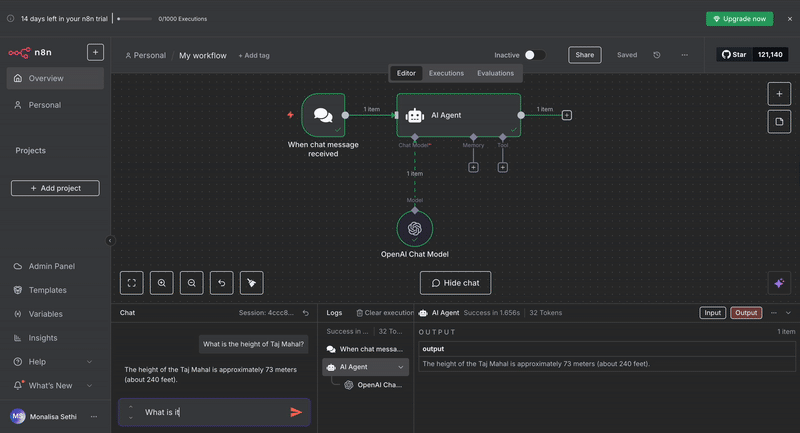Send the chat message arrow
The width and height of the screenshot is (800, 433).
(x=296, y=412)
